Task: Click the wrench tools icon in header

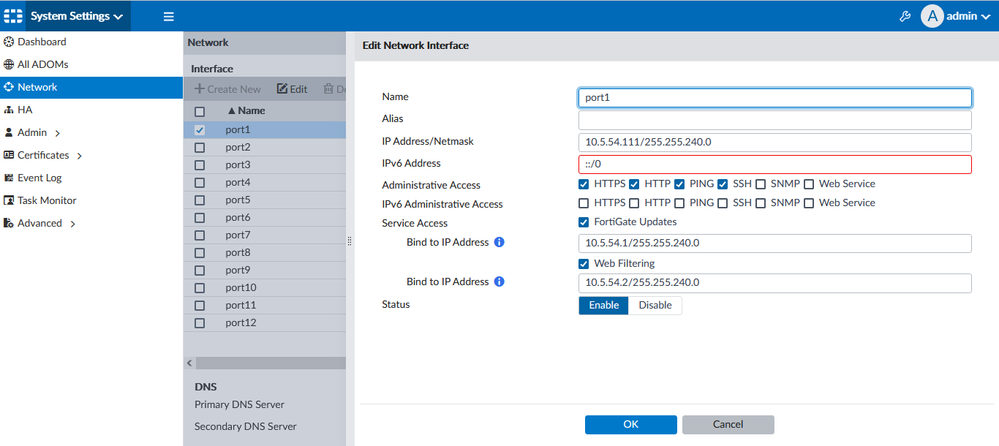Action: tap(906, 16)
